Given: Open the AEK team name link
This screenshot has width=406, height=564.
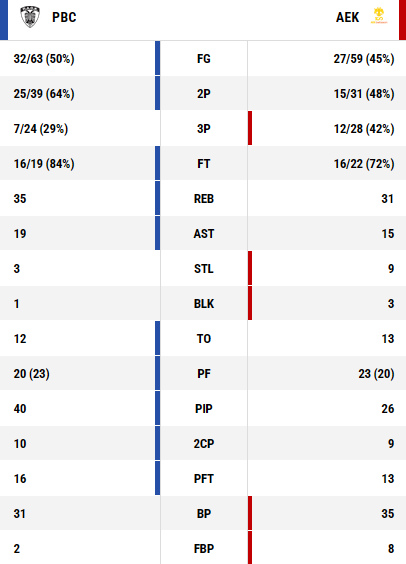Looking at the screenshot, I should point(347,17).
